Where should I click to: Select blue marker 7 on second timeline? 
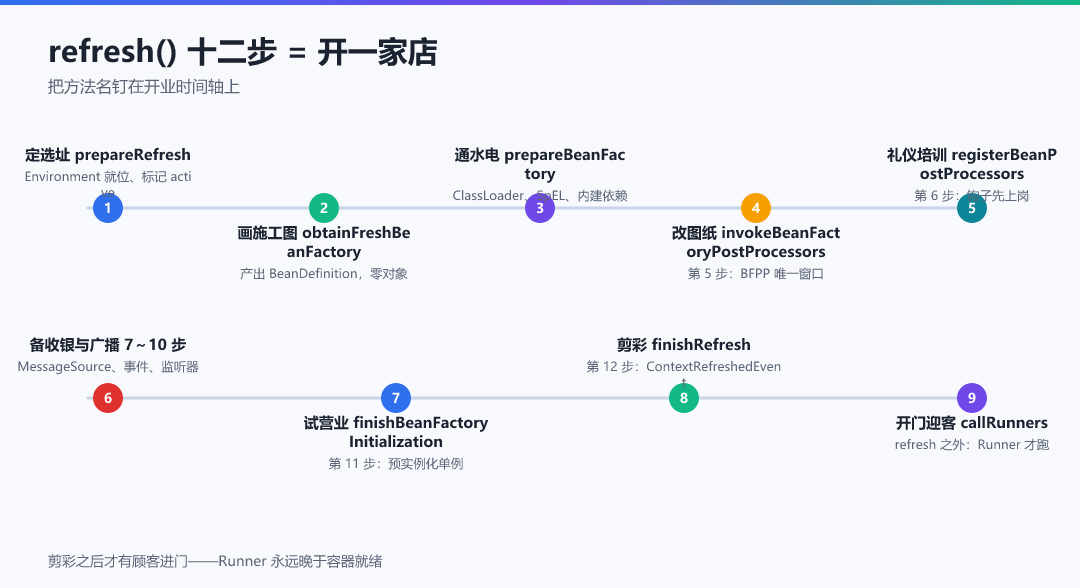[x=396, y=398]
